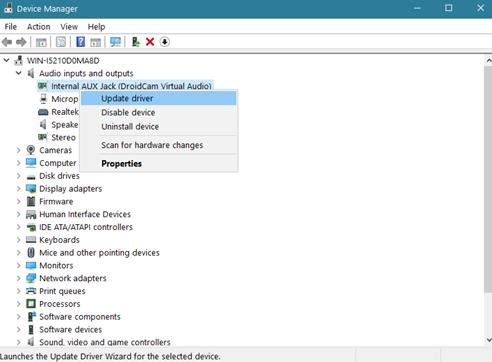Click the red X Uninstall device icon
Image resolution: width=492 pixels, height=362 pixels.
pos(150,42)
